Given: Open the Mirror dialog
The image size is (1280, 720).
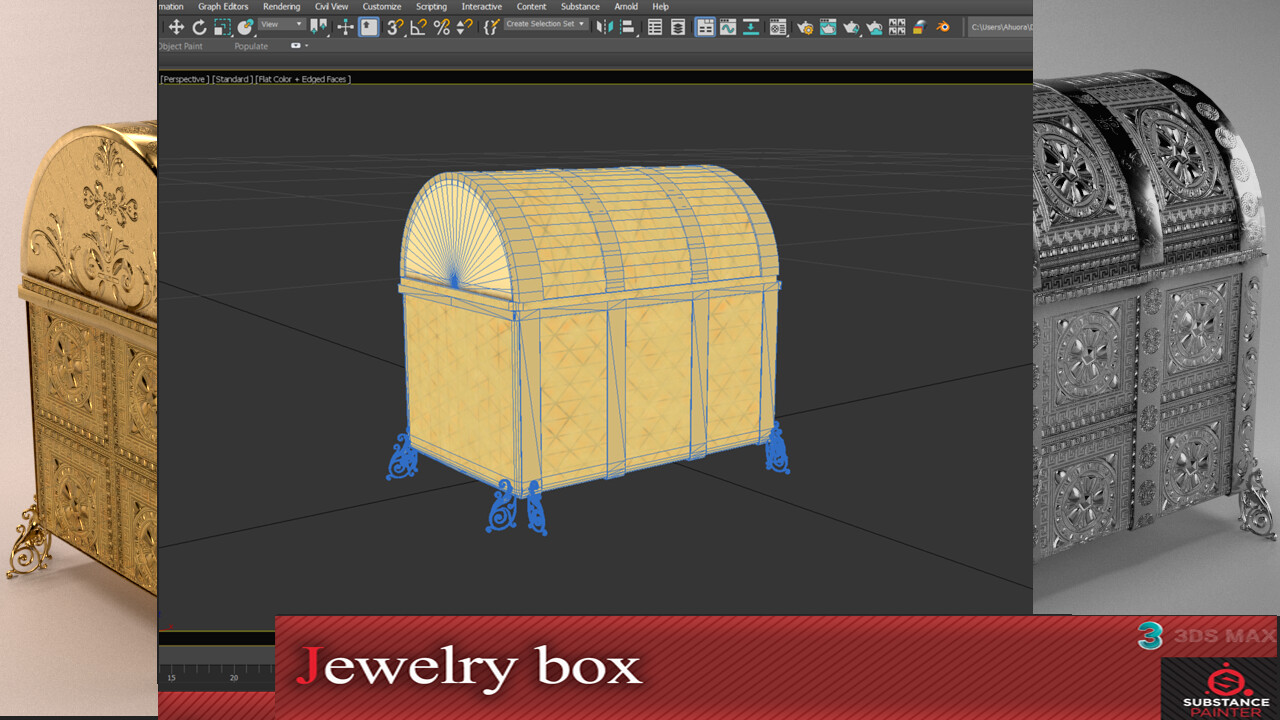Looking at the screenshot, I should point(606,27).
